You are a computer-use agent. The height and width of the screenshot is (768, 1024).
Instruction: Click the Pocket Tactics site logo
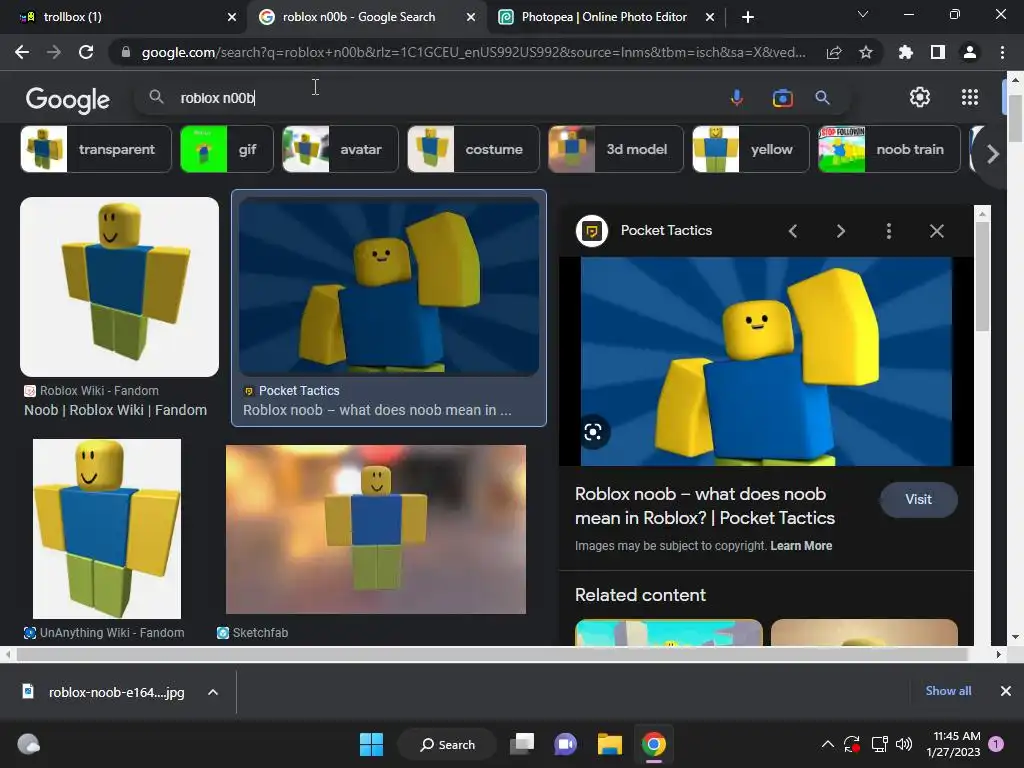(592, 231)
